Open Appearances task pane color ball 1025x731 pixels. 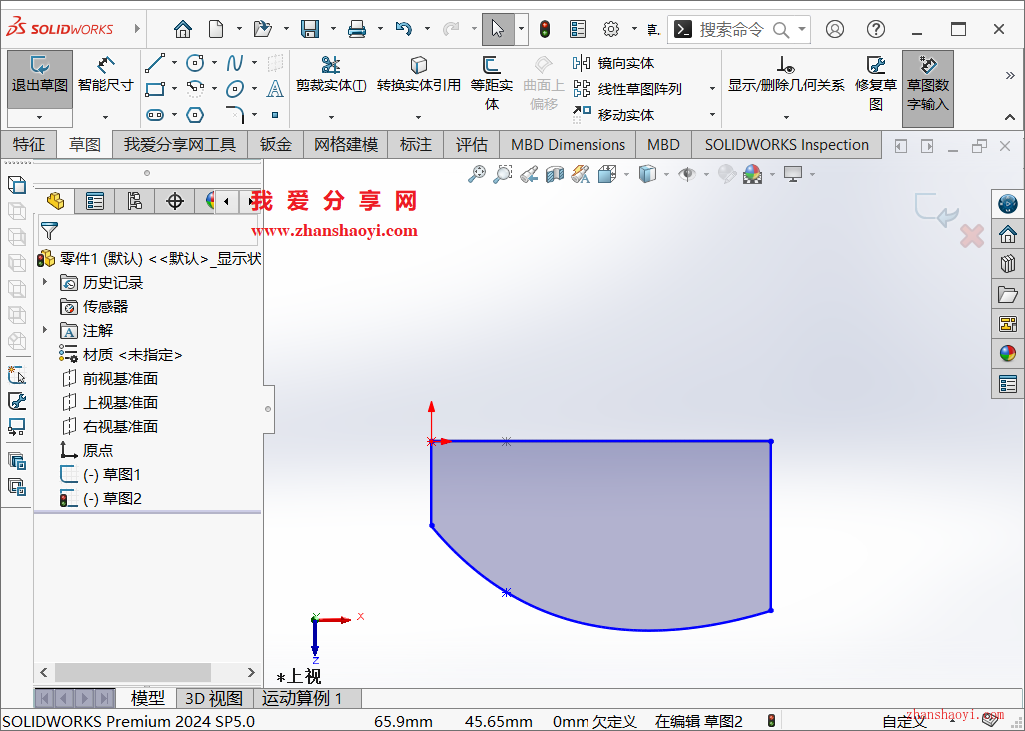point(1007,354)
